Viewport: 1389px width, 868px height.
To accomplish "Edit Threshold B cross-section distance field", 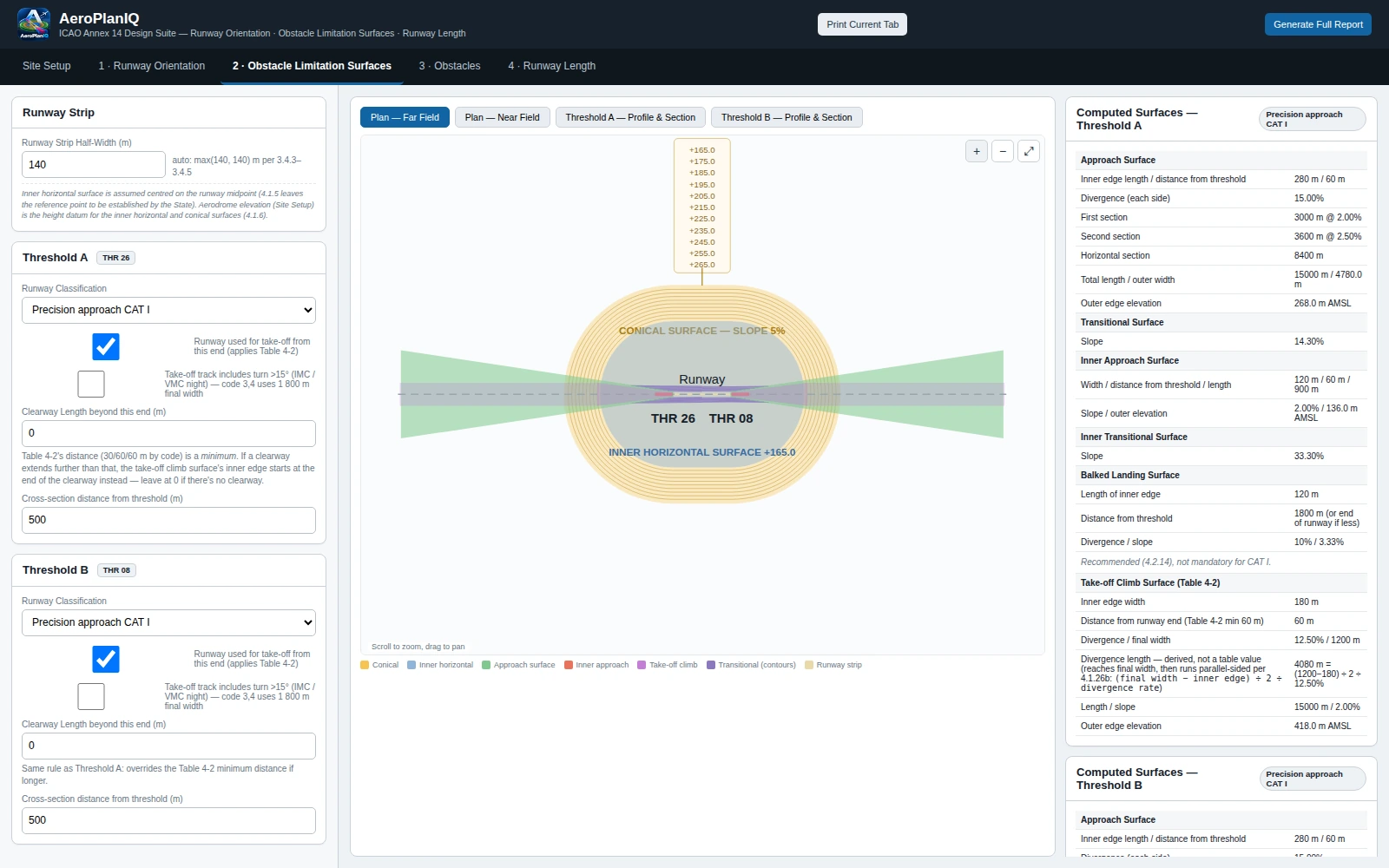I will coord(168,820).
